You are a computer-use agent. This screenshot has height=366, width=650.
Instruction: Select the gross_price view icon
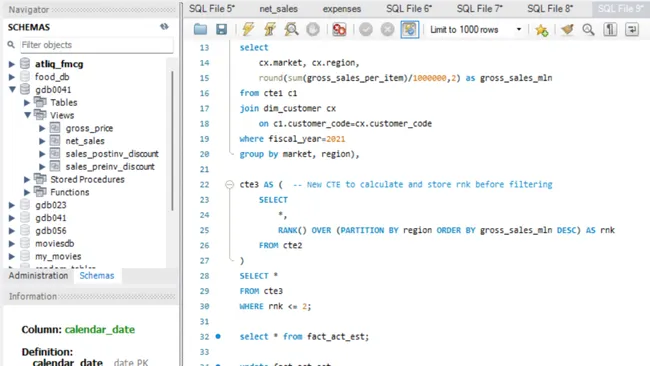55,128
